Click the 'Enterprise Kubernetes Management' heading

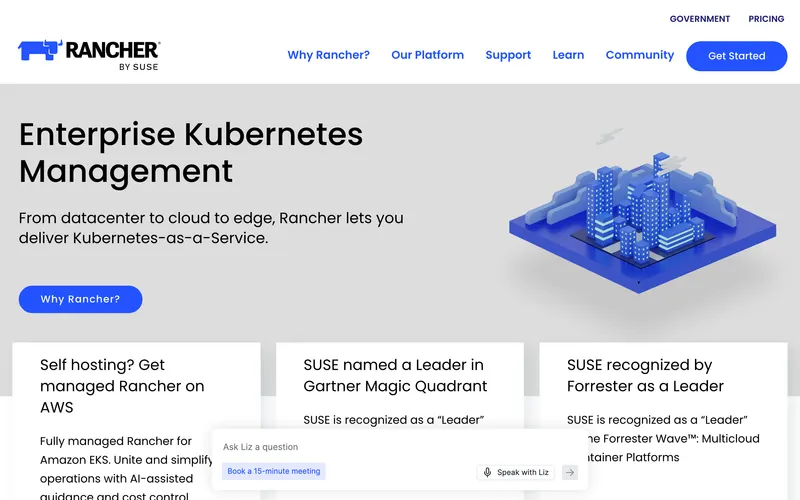[x=191, y=153]
